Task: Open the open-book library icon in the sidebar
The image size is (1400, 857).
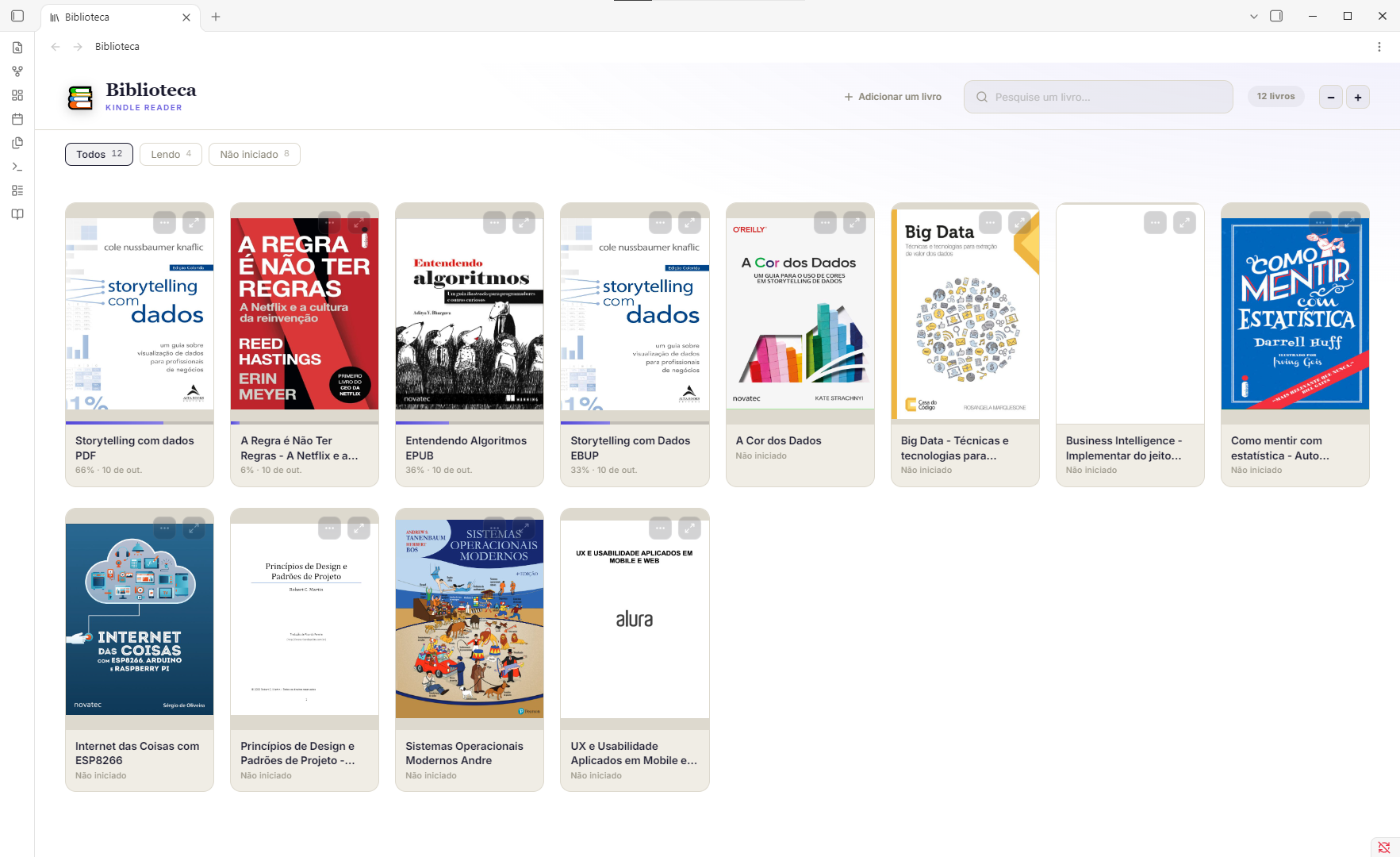Action: pos(17,214)
